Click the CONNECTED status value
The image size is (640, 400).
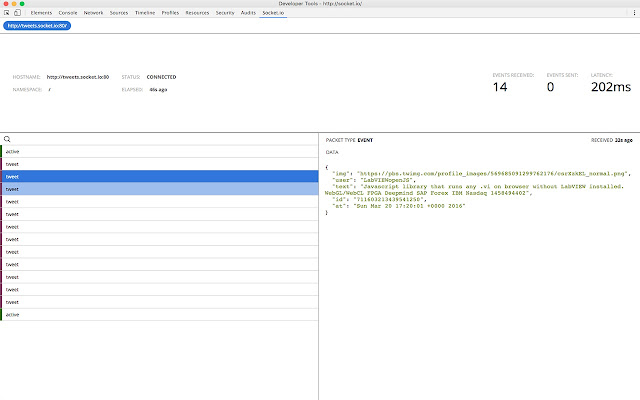coord(161,77)
